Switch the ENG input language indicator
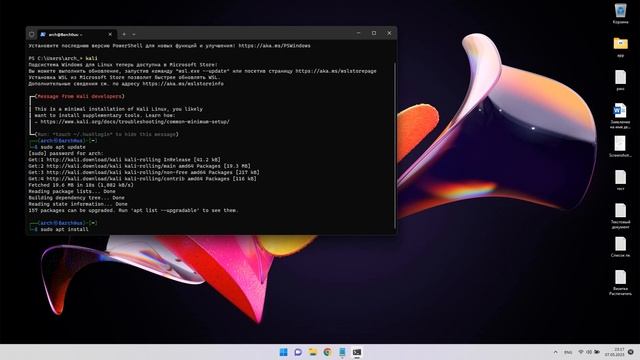The image size is (640, 360). (x=568, y=352)
